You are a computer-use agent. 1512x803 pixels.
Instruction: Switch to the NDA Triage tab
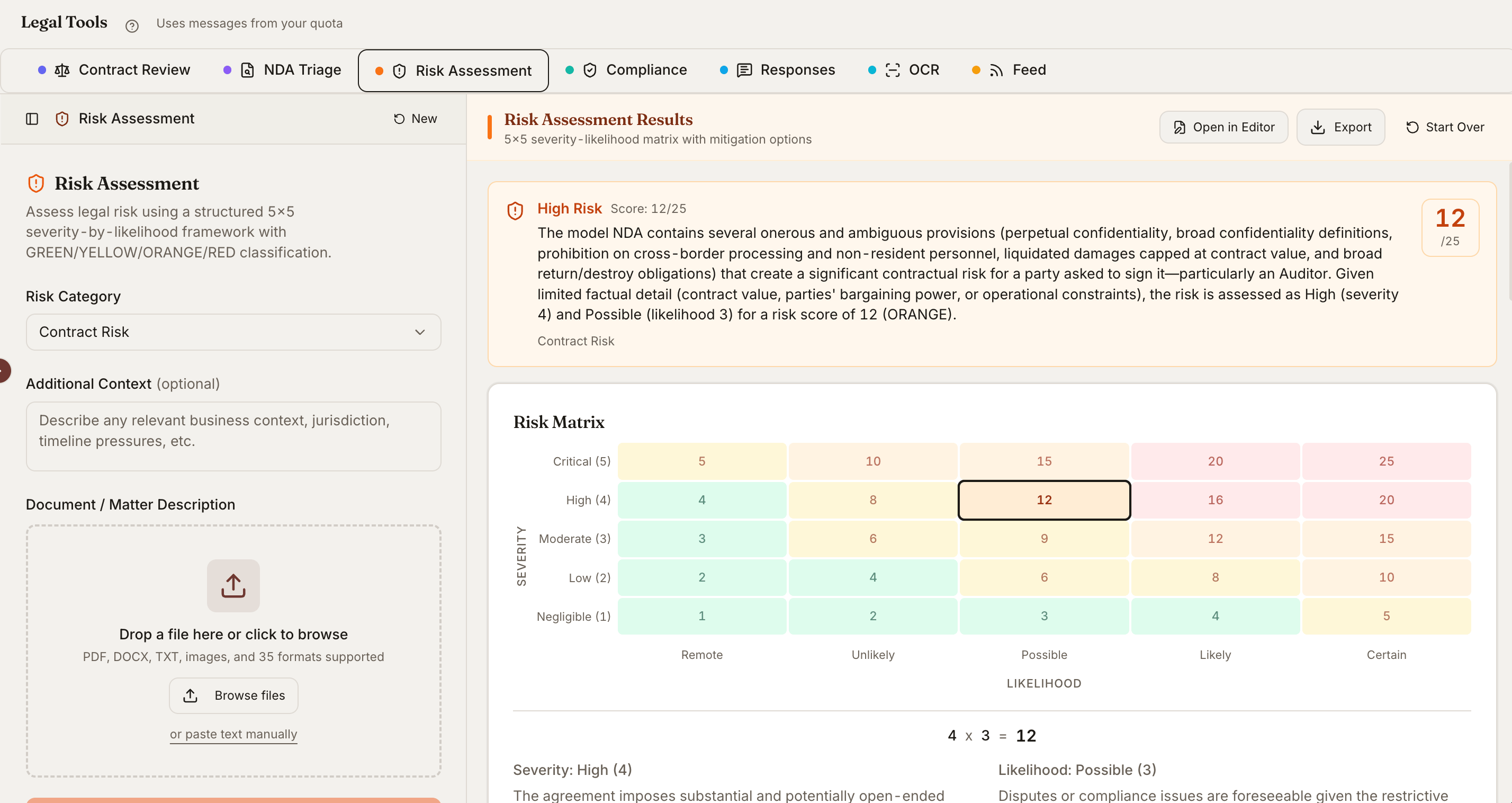[x=282, y=70]
